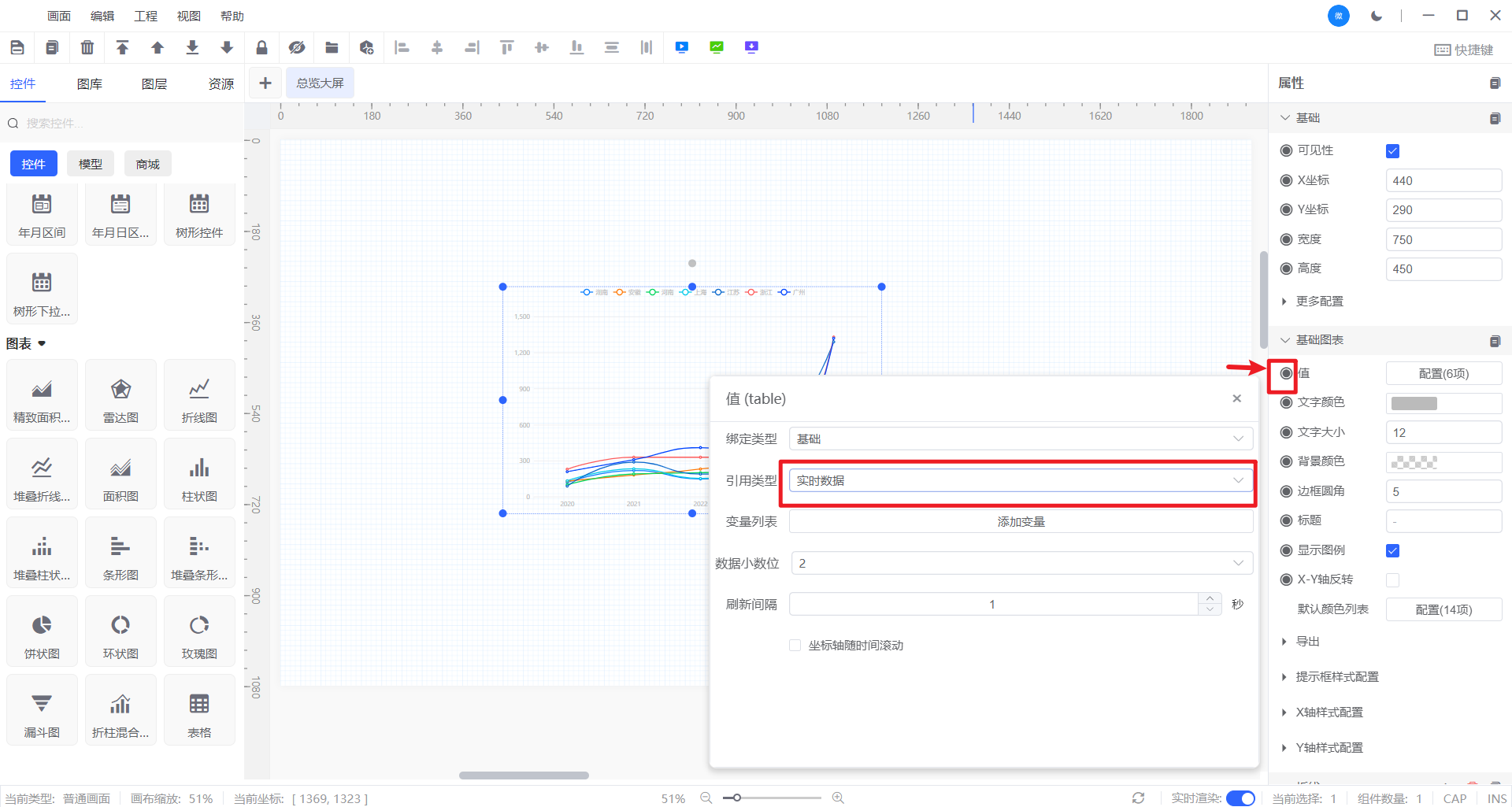Screen dimensions: 1512x807
Task: Expand the X轴样式配置 section
Action: pos(1329,713)
